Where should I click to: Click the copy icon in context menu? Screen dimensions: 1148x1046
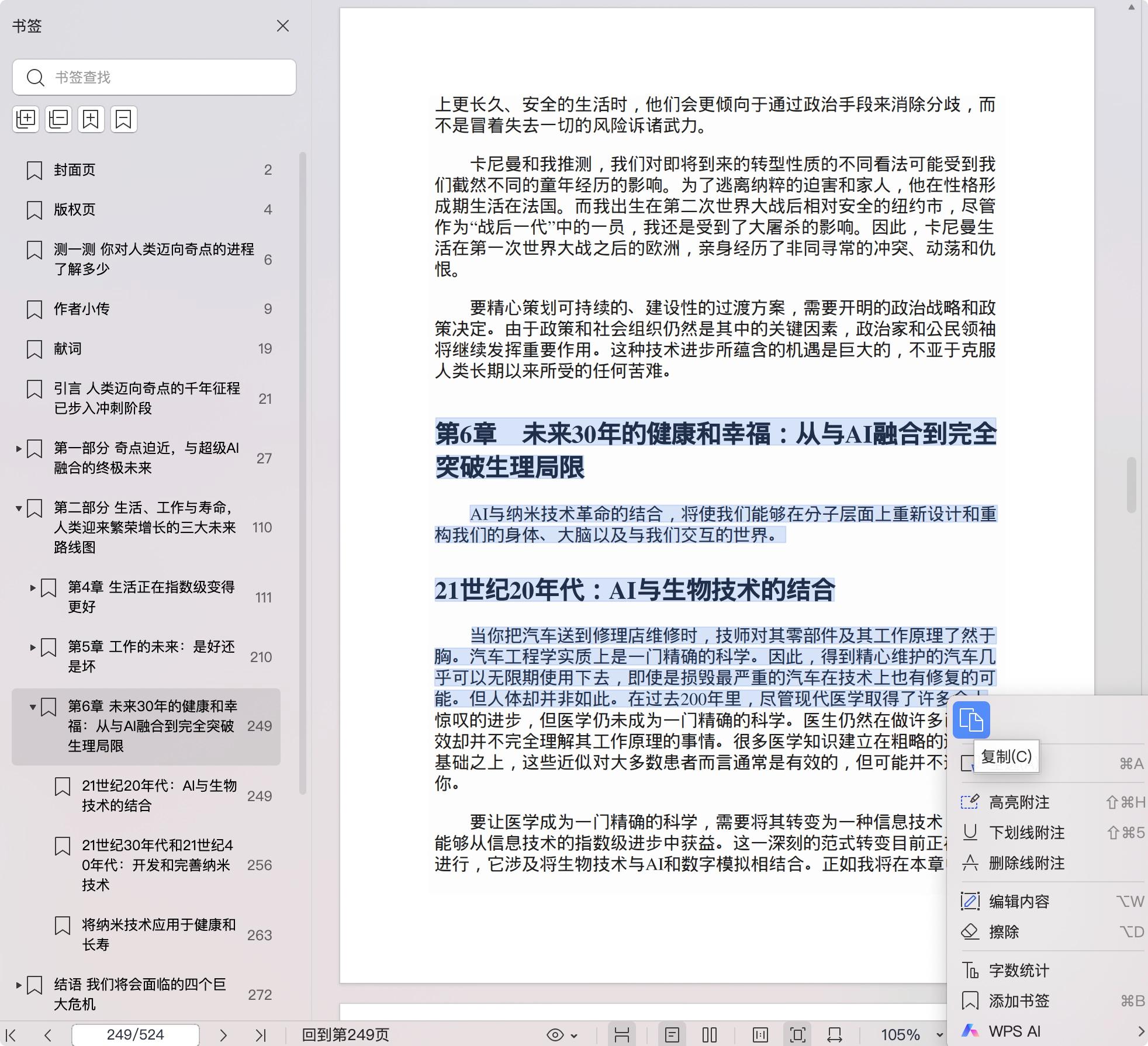pos(971,720)
